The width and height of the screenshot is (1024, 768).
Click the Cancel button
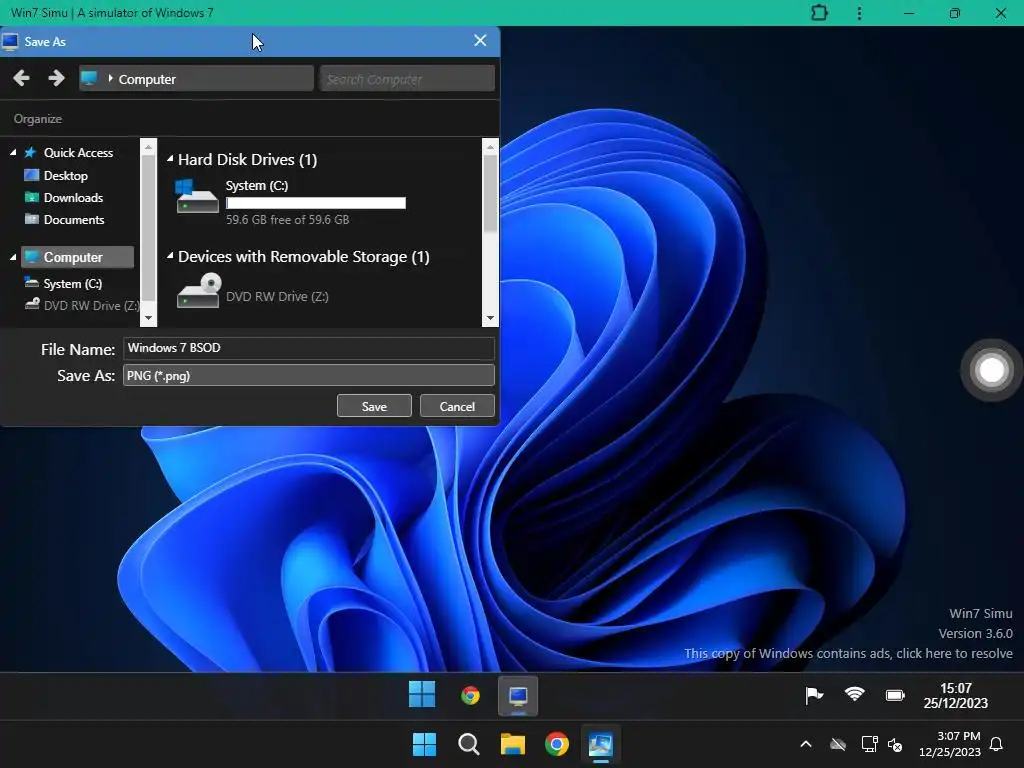pyautogui.click(x=457, y=406)
